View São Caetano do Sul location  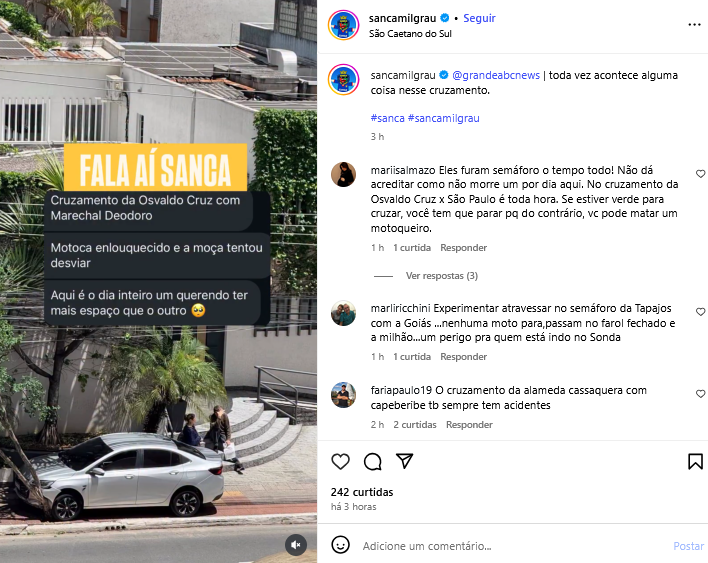tap(410, 34)
